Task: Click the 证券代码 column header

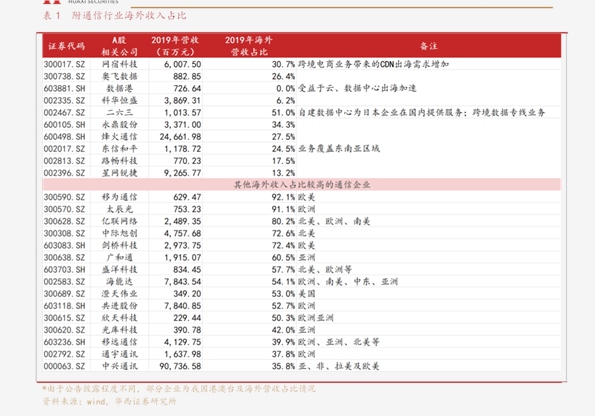Action: pyautogui.click(x=66, y=46)
